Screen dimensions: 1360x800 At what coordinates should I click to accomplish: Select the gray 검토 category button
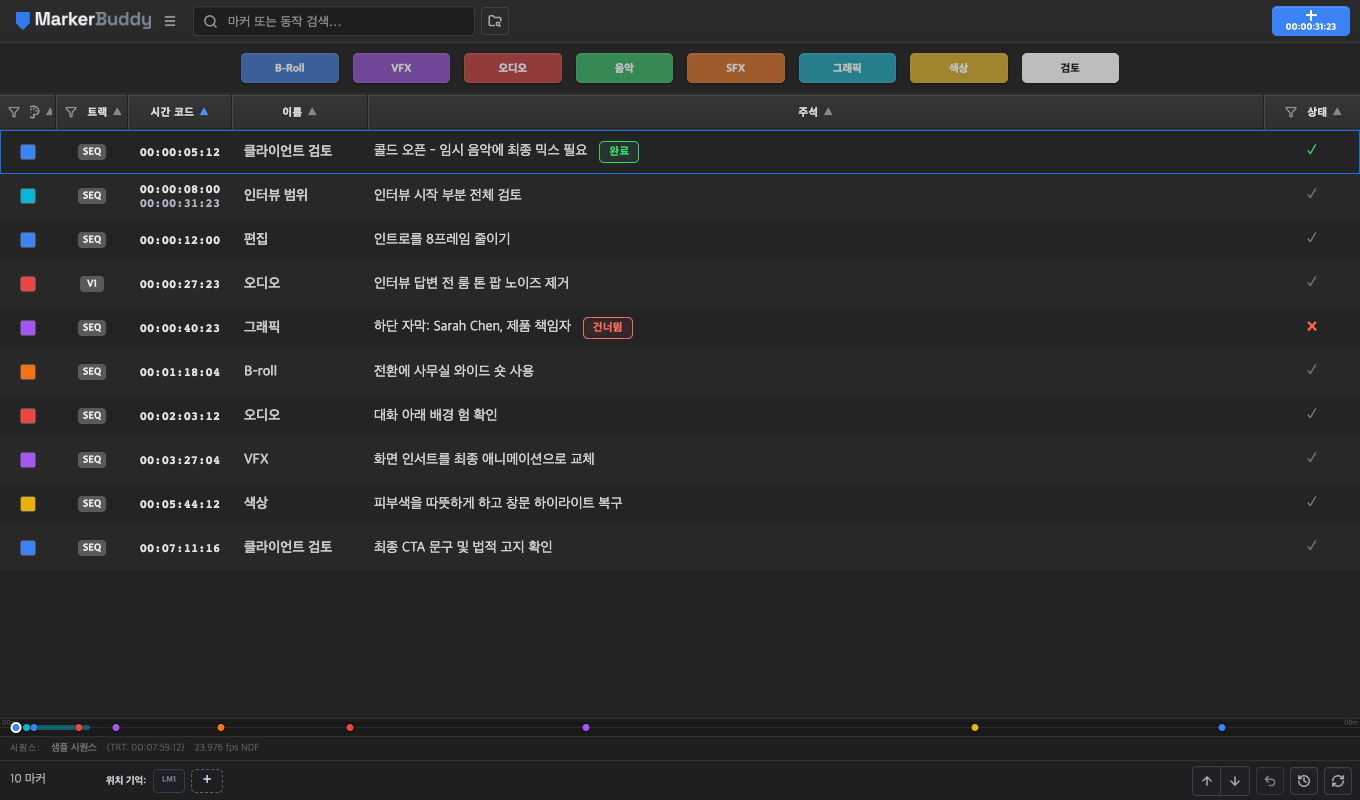[x=1070, y=68]
